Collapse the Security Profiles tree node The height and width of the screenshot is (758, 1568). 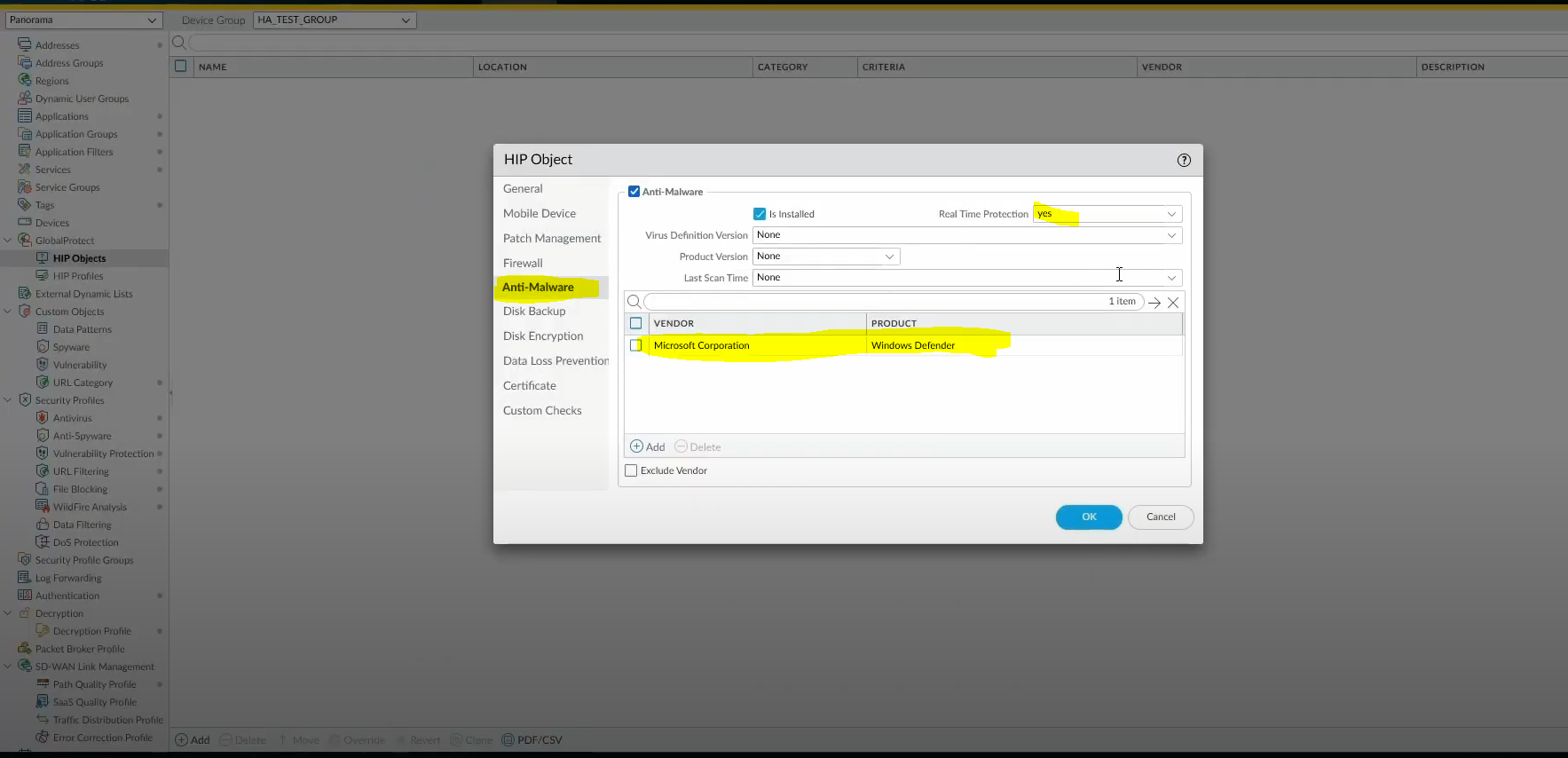pyautogui.click(x=8, y=399)
